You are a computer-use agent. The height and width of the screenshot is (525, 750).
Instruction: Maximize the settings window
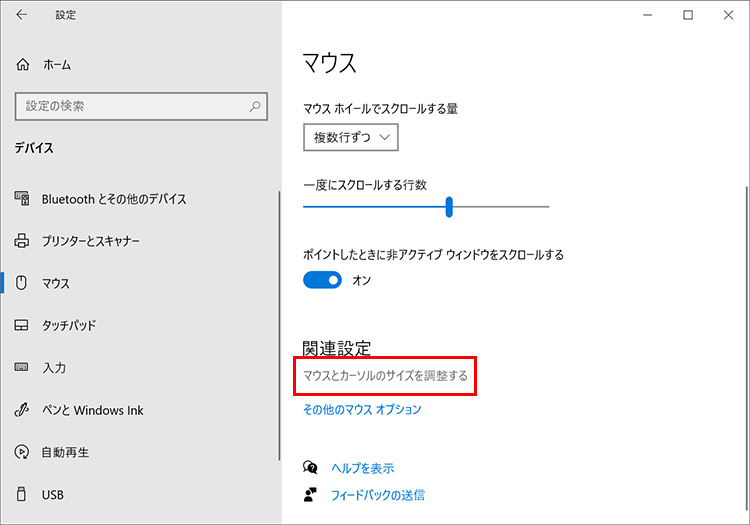click(688, 15)
